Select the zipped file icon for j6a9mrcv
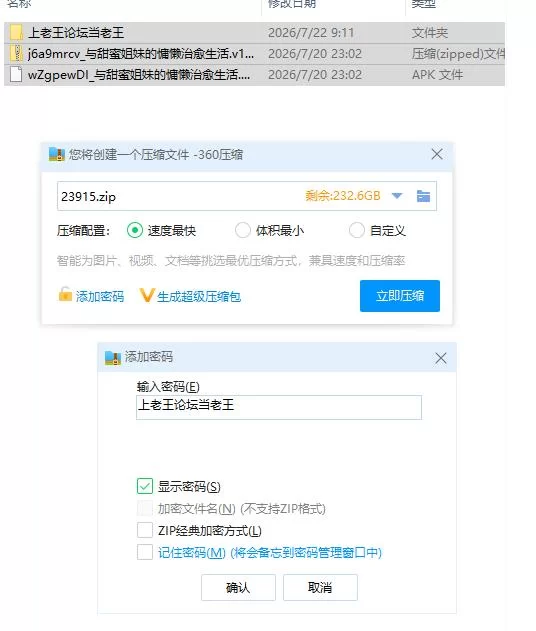The image size is (536, 631). point(16,54)
